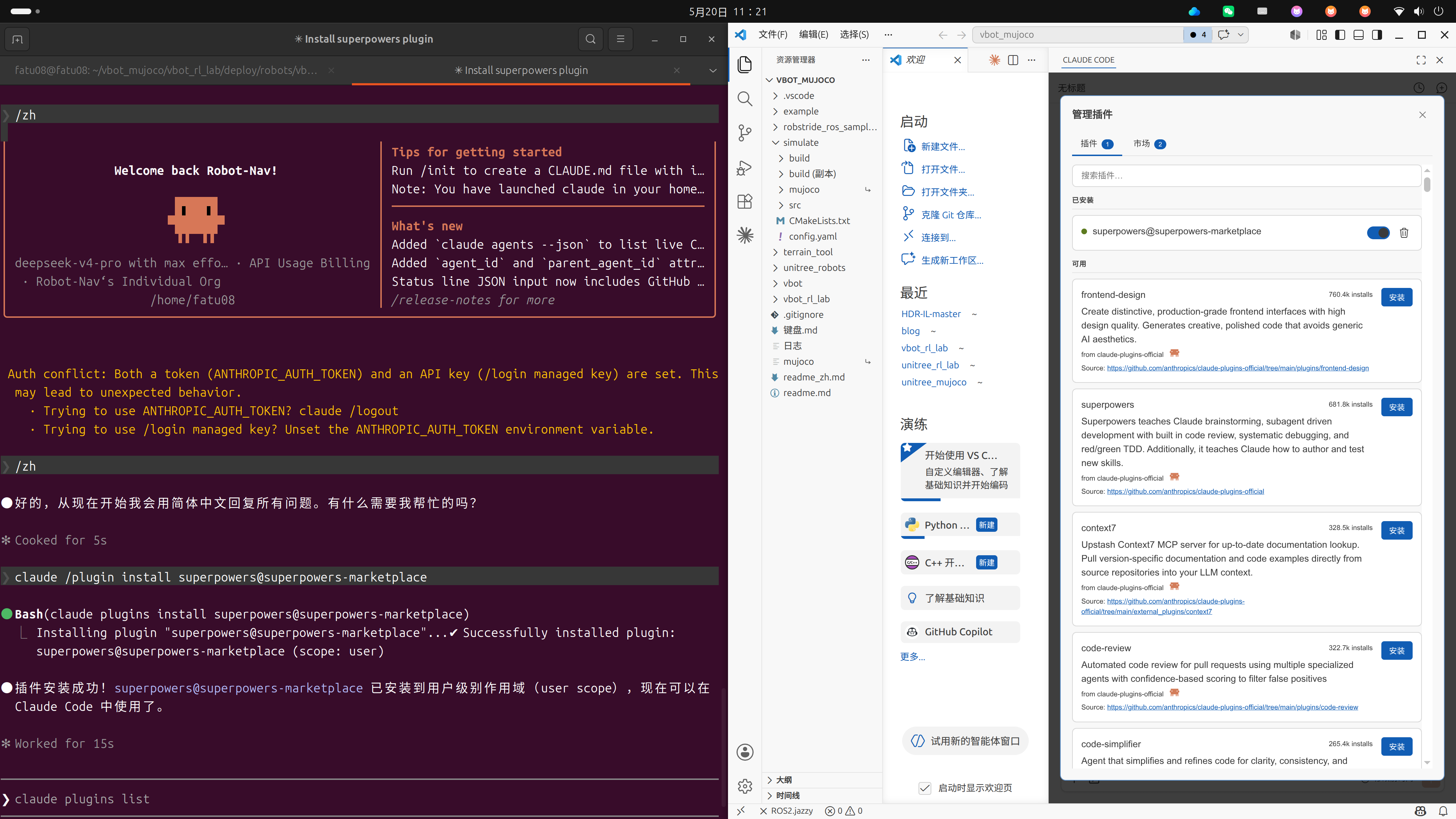
Task: Toggle the secondary side bar layout icon
Action: click(1377, 34)
